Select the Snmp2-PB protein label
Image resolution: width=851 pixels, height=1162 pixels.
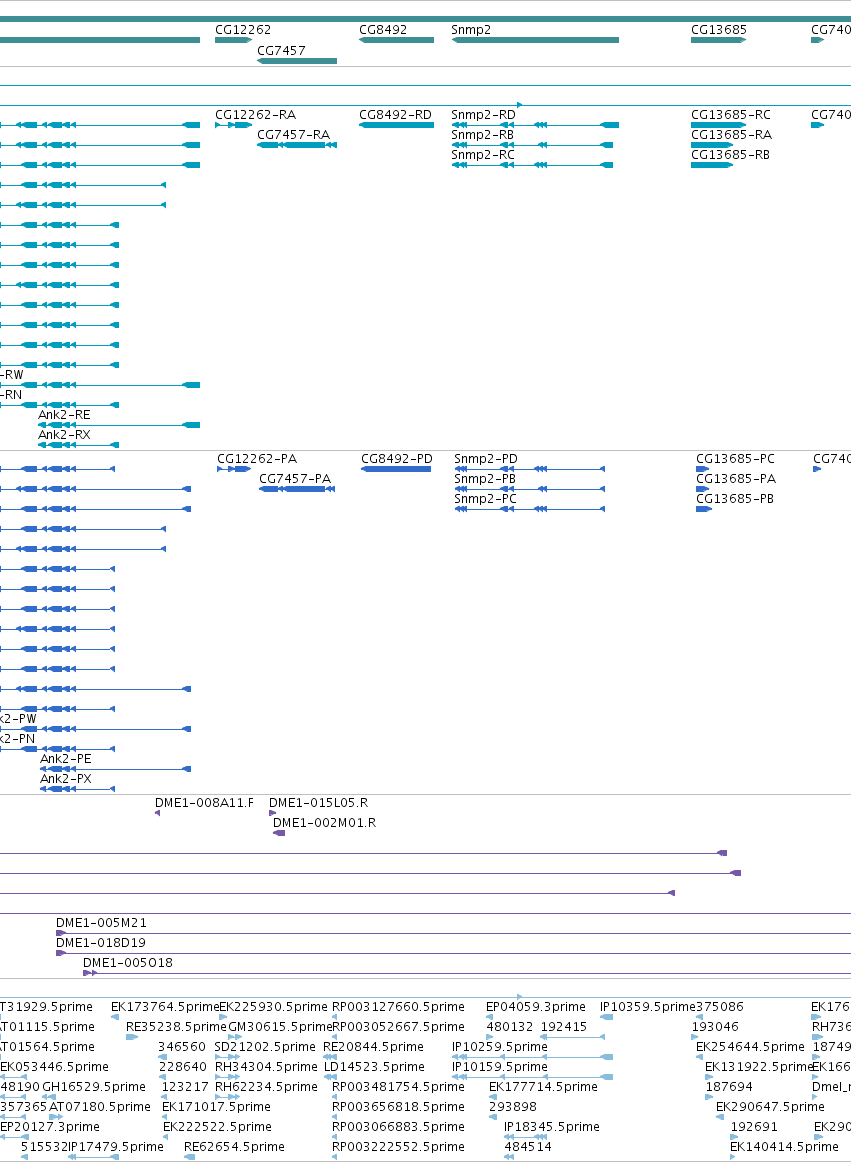tap(486, 479)
